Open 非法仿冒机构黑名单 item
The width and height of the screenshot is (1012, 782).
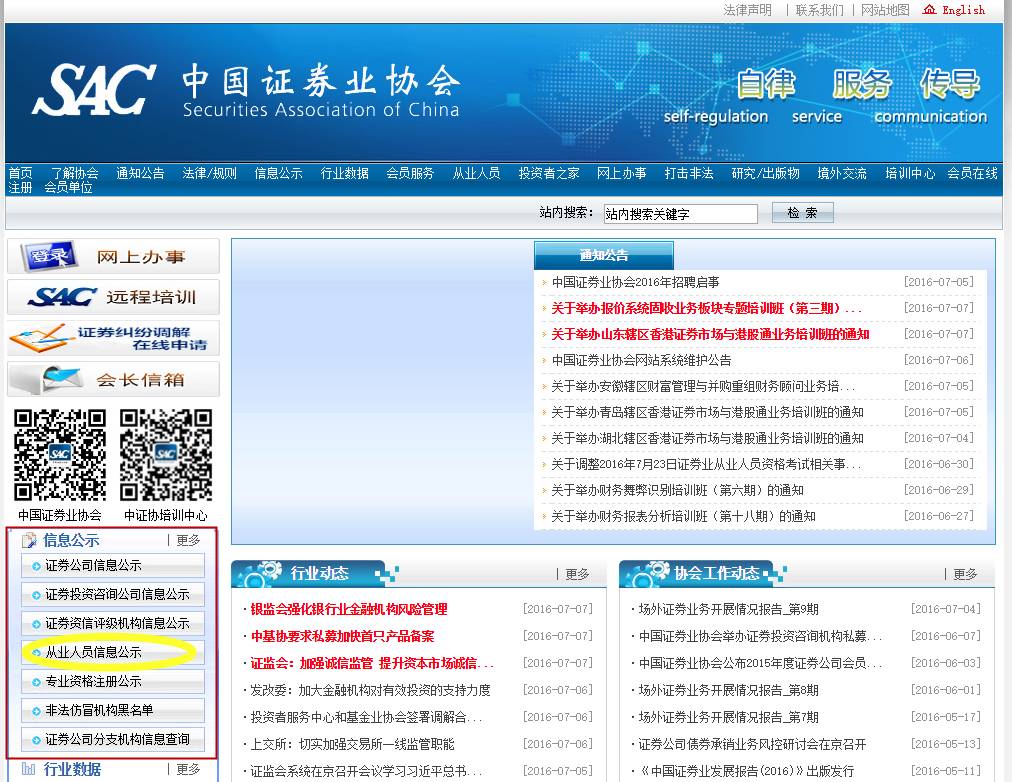113,710
